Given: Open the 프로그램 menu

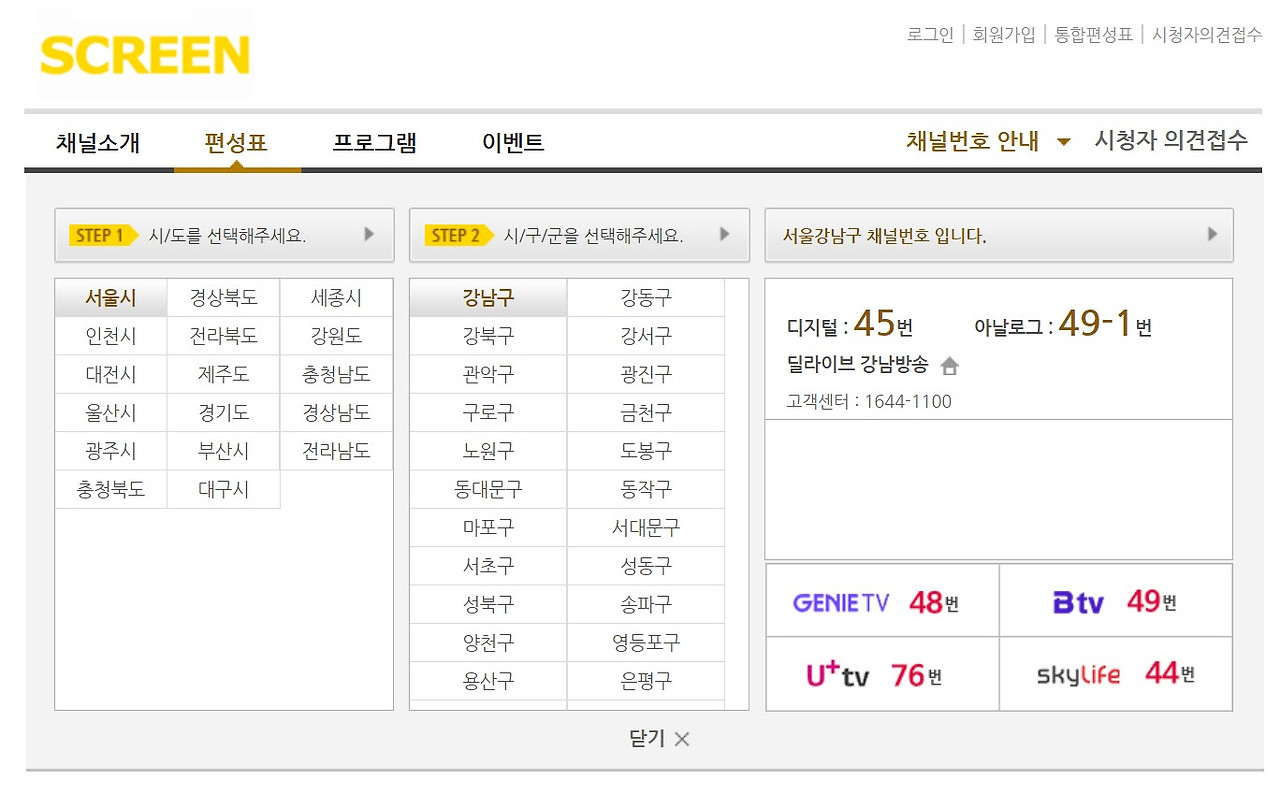Looking at the screenshot, I should [x=374, y=142].
